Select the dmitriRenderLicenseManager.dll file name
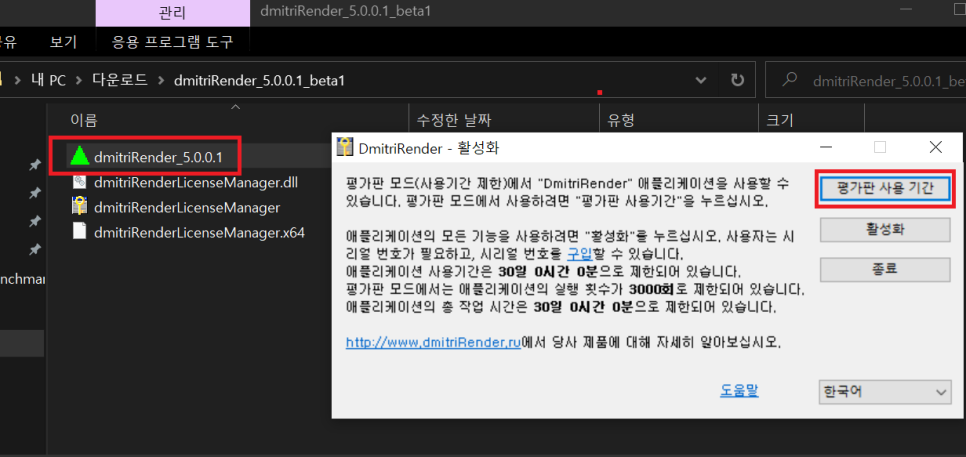The height and width of the screenshot is (457, 966). click(196, 182)
